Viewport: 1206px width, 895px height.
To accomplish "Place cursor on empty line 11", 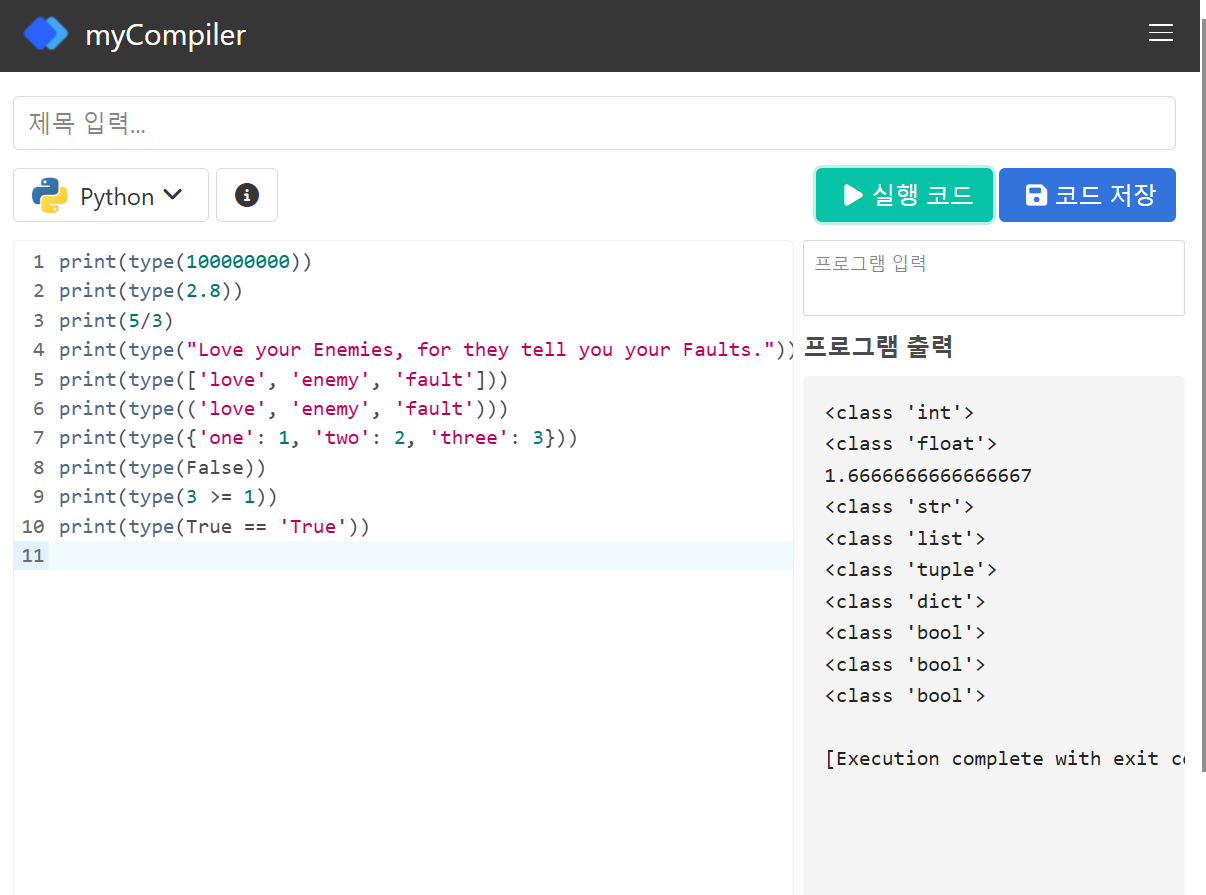I will tap(420, 556).
